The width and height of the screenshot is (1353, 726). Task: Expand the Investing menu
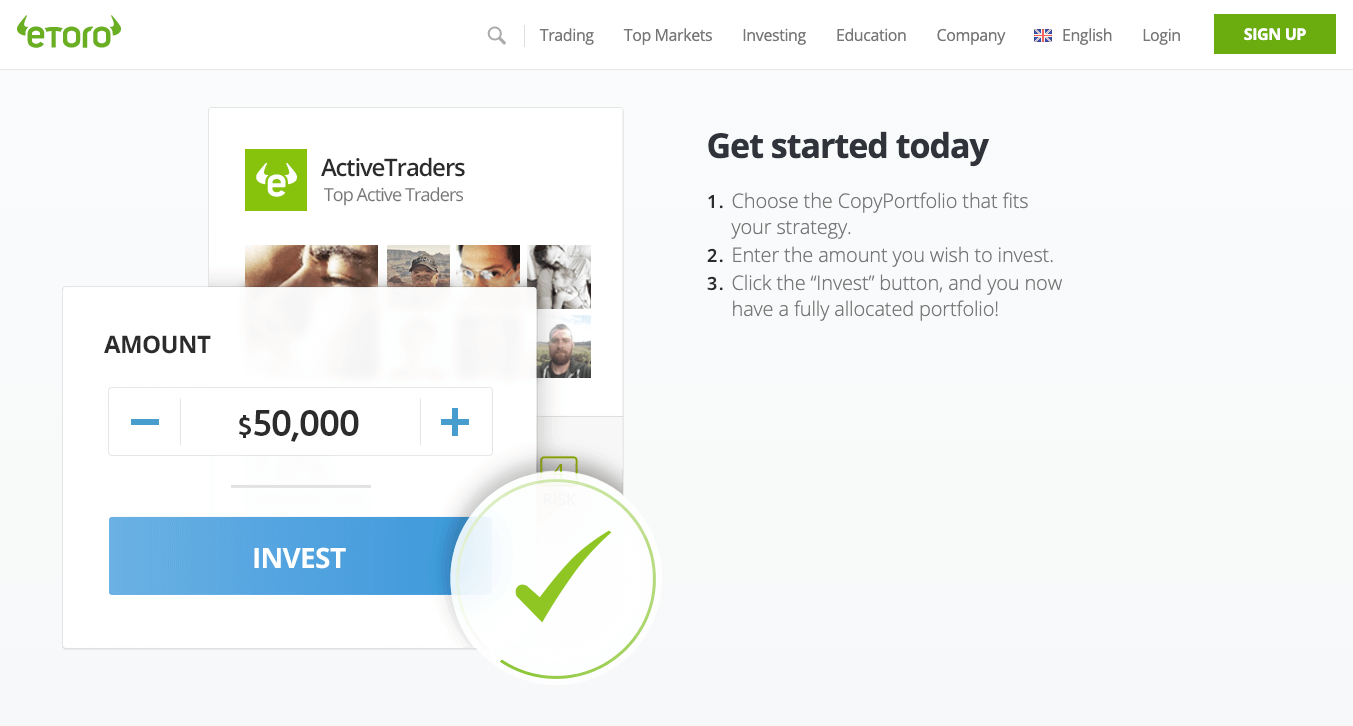pos(774,35)
